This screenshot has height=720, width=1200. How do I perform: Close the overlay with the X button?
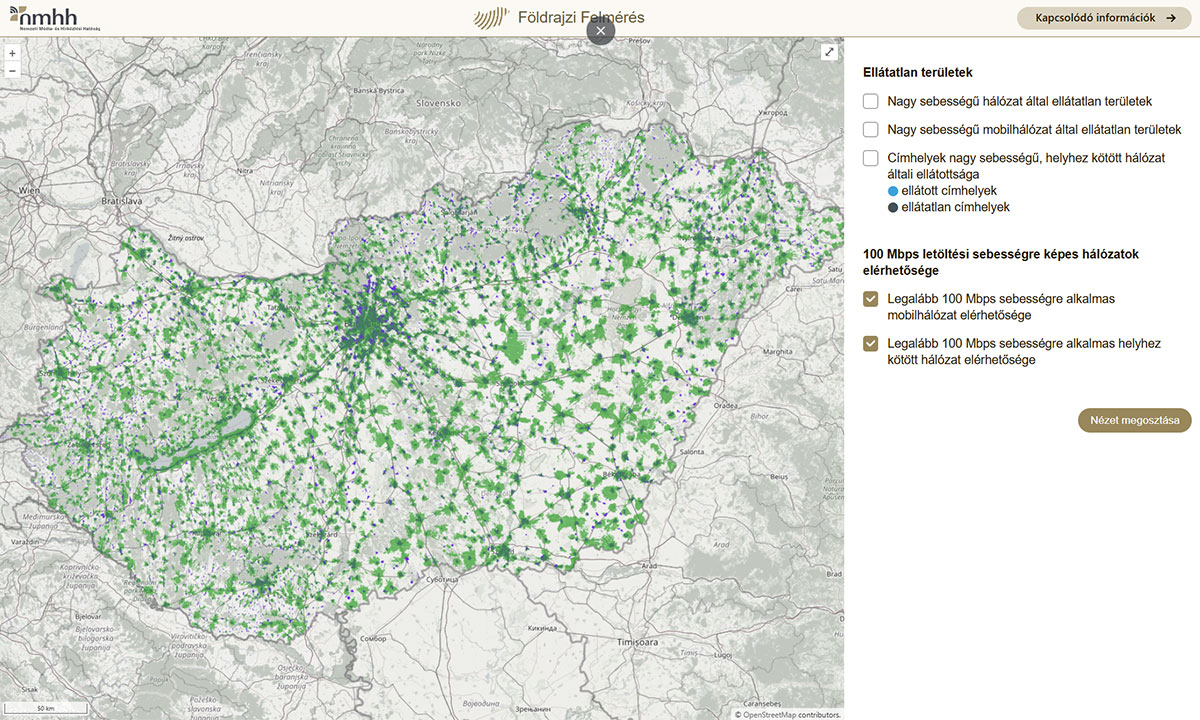600,31
